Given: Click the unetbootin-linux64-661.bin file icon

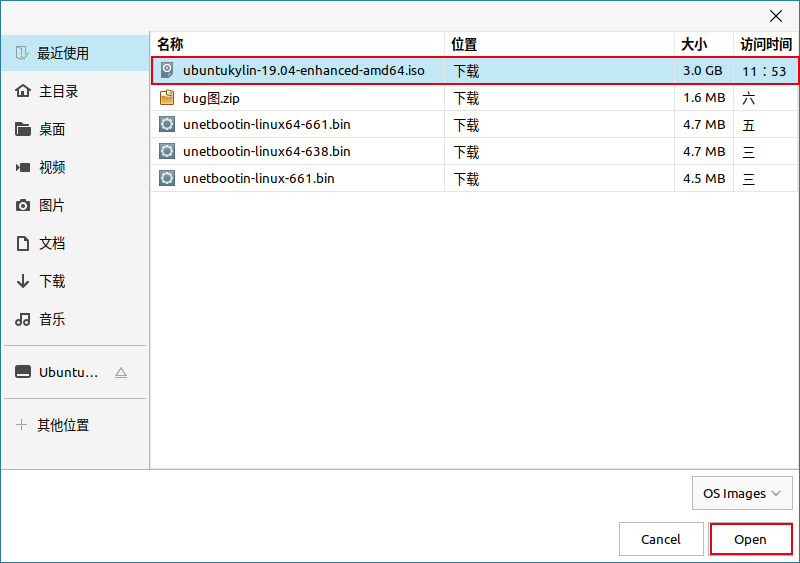Looking at the screenshot, I should [x=167, y=124].
